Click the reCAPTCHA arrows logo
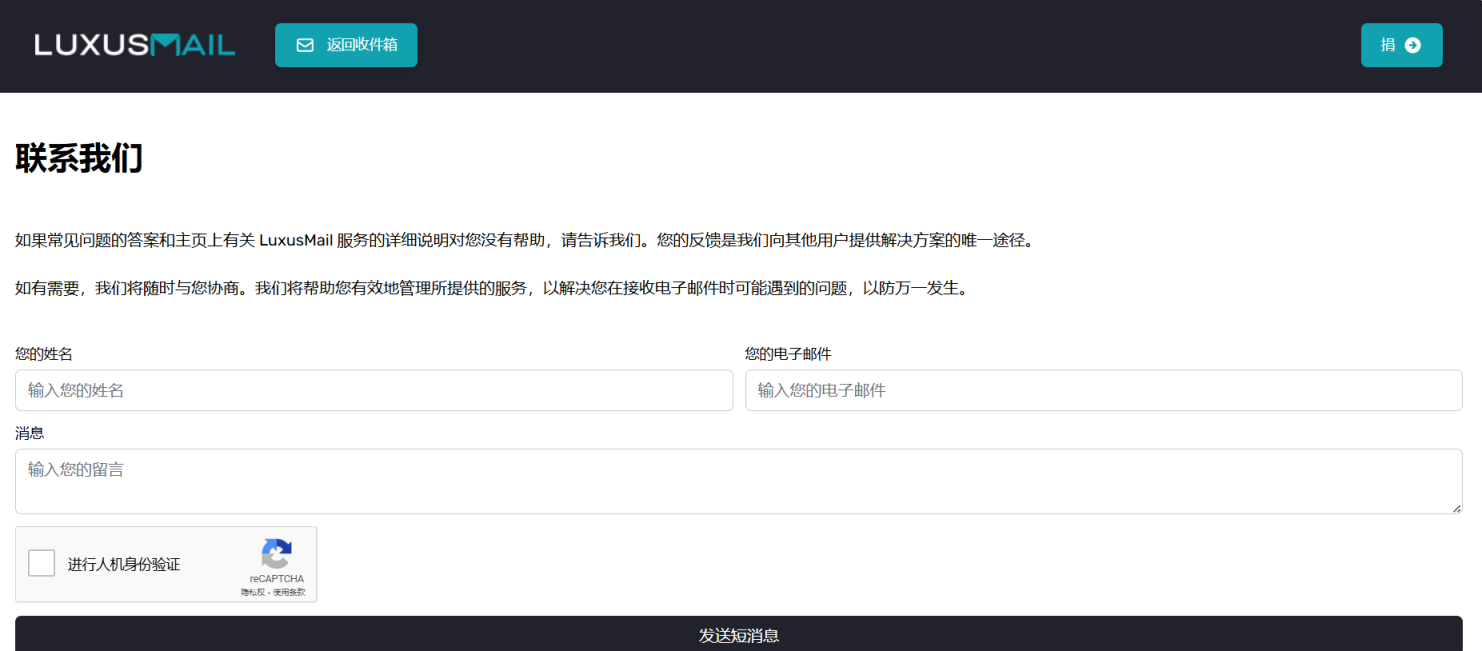The height and width of the screenshot is (651, 1482). click(x=276, y=554)
